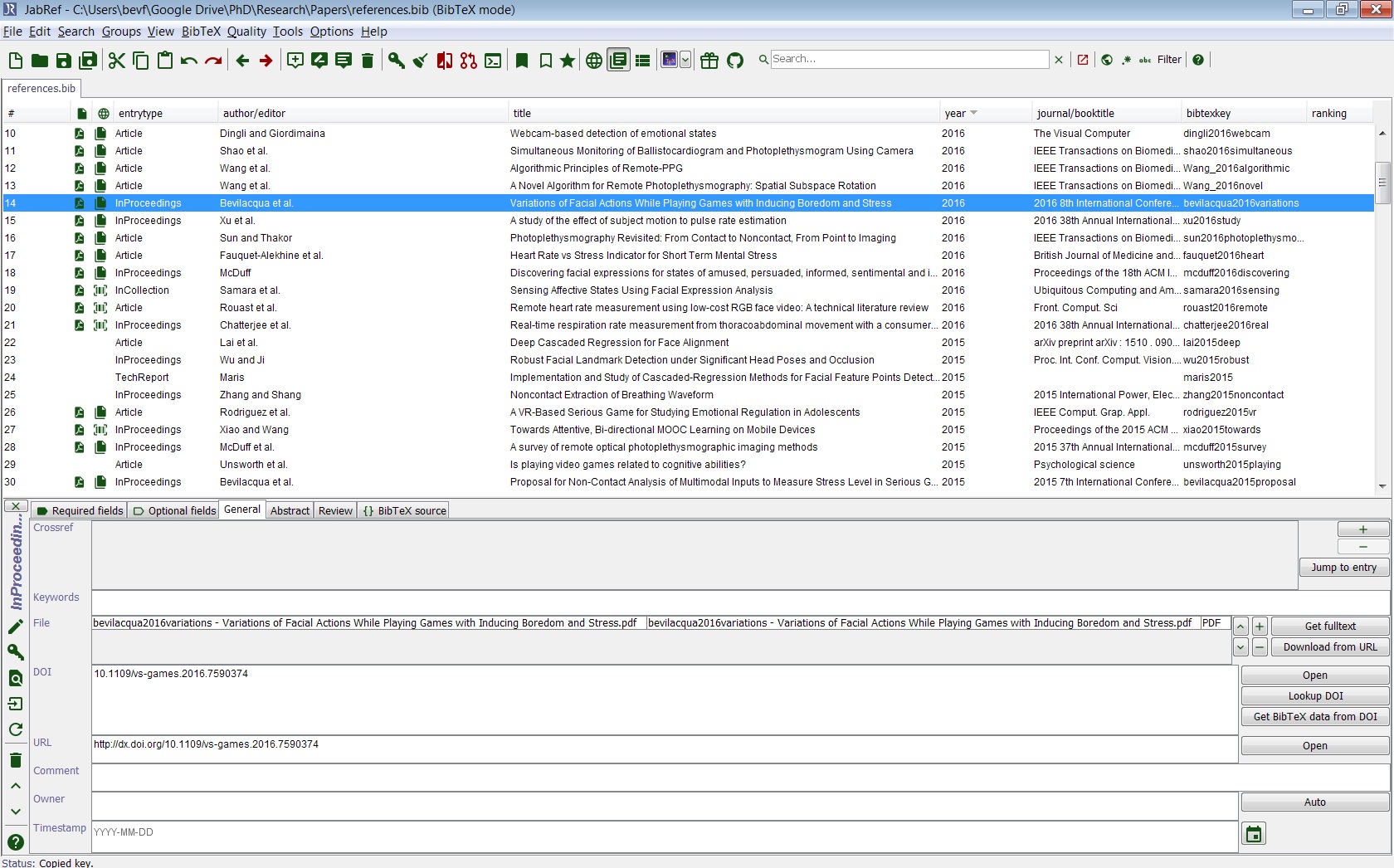Cut the selected entry with scissors icon
Viewport: 1394px width, 868px height.
click(117, 61)
